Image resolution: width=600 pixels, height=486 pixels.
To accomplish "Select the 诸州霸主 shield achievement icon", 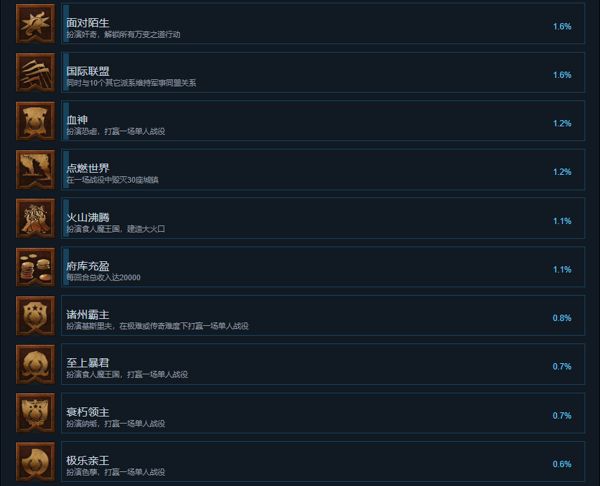I will tap(36, 315).
